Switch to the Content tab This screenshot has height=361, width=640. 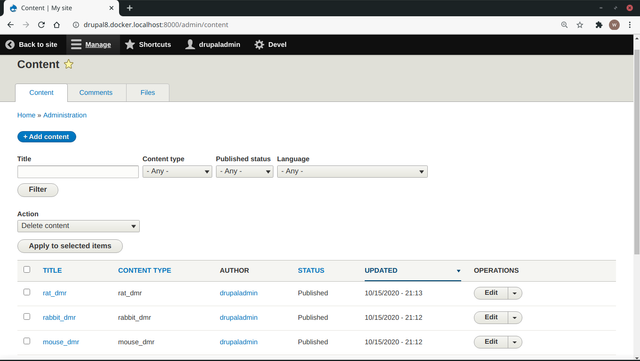pos(41,93)
